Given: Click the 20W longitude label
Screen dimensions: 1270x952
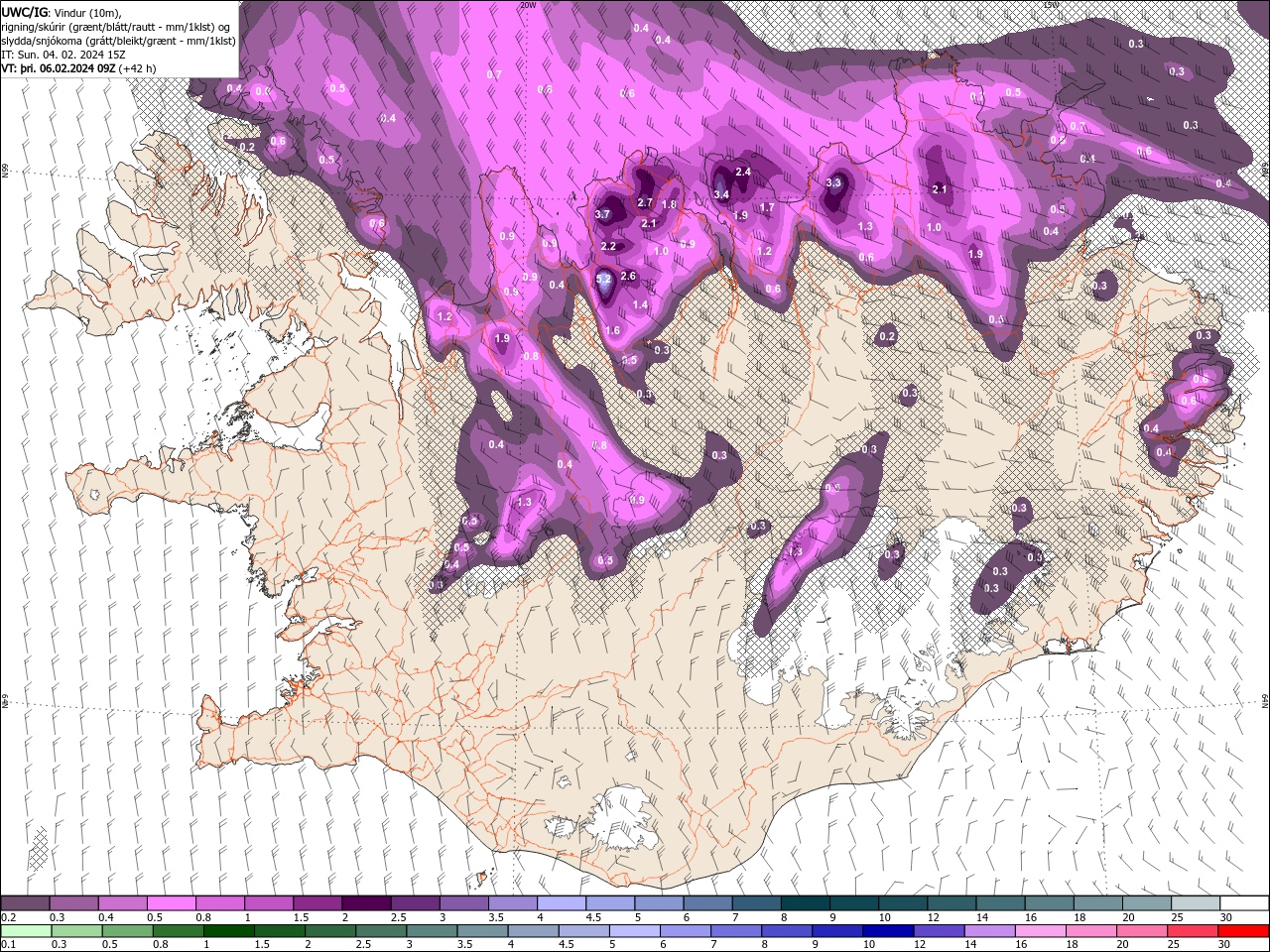Looking at the screenshot, I should [x=528, y=5].
